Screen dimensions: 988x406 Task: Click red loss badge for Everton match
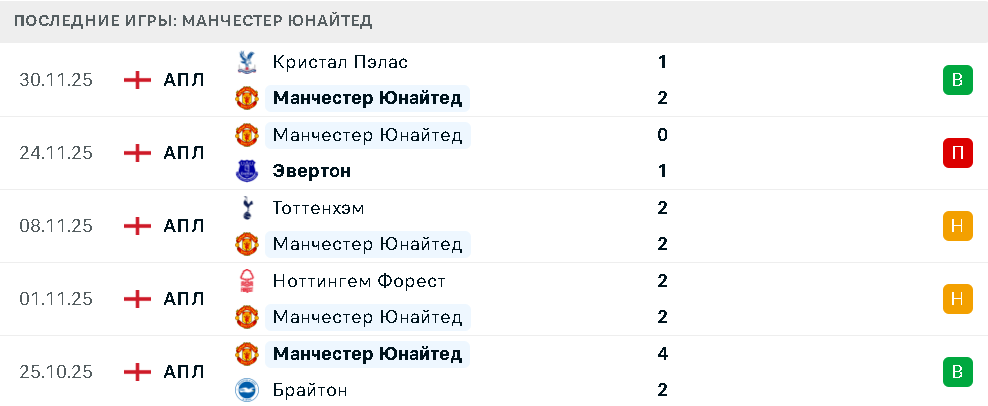[957, 153]
